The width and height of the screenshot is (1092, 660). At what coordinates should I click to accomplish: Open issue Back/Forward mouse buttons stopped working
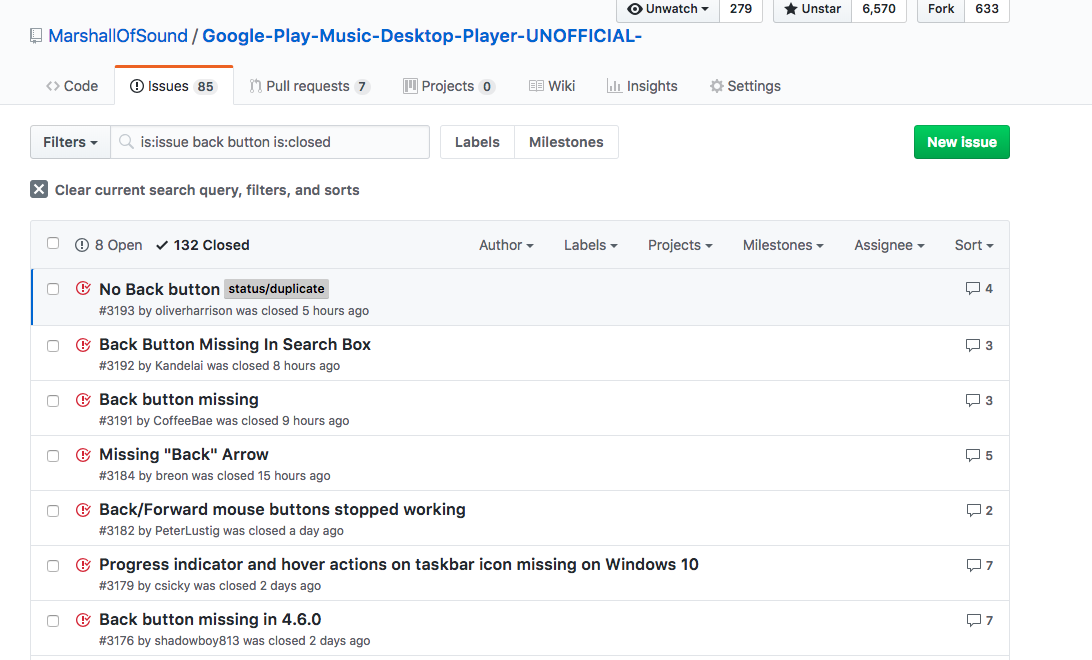pos(282,510)
